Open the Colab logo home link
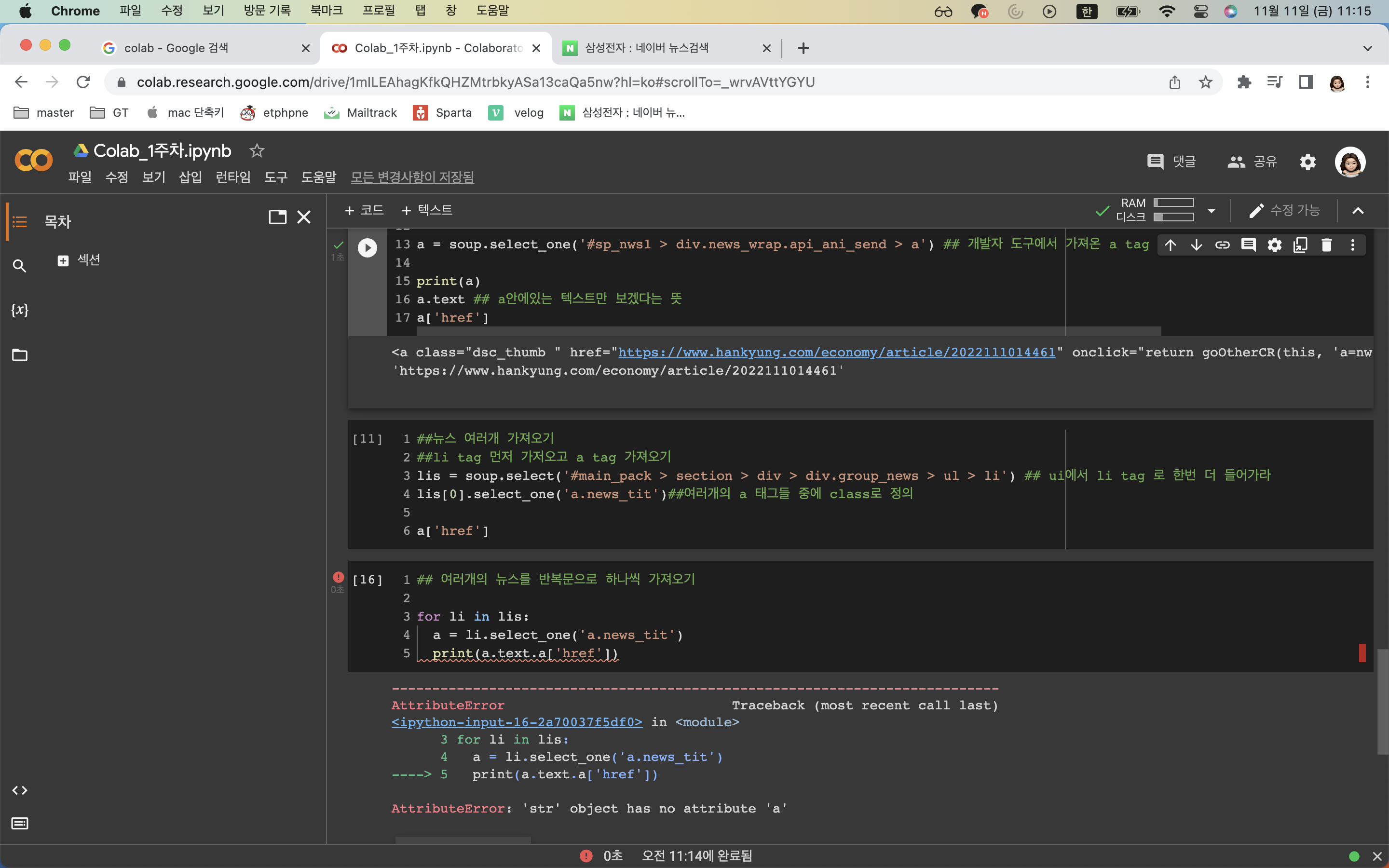Image resolution: width=1389 pixels, height=868 pixels. coord(33,161)
